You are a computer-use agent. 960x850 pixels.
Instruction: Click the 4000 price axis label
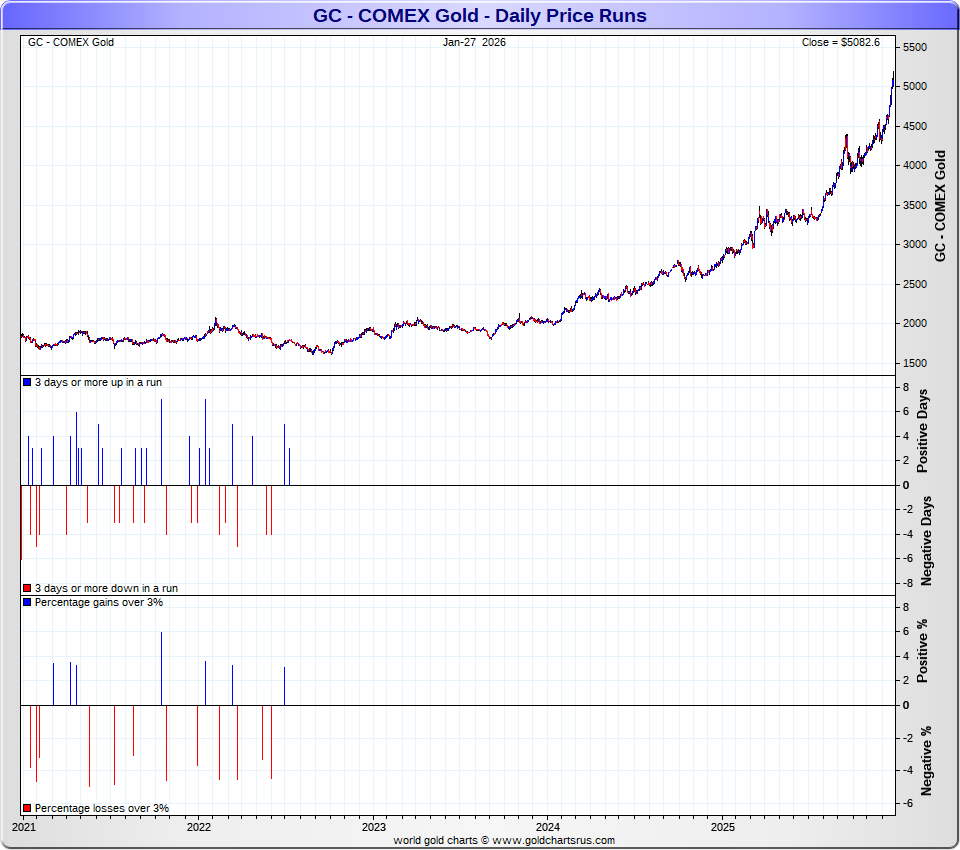tap(915, 165)
